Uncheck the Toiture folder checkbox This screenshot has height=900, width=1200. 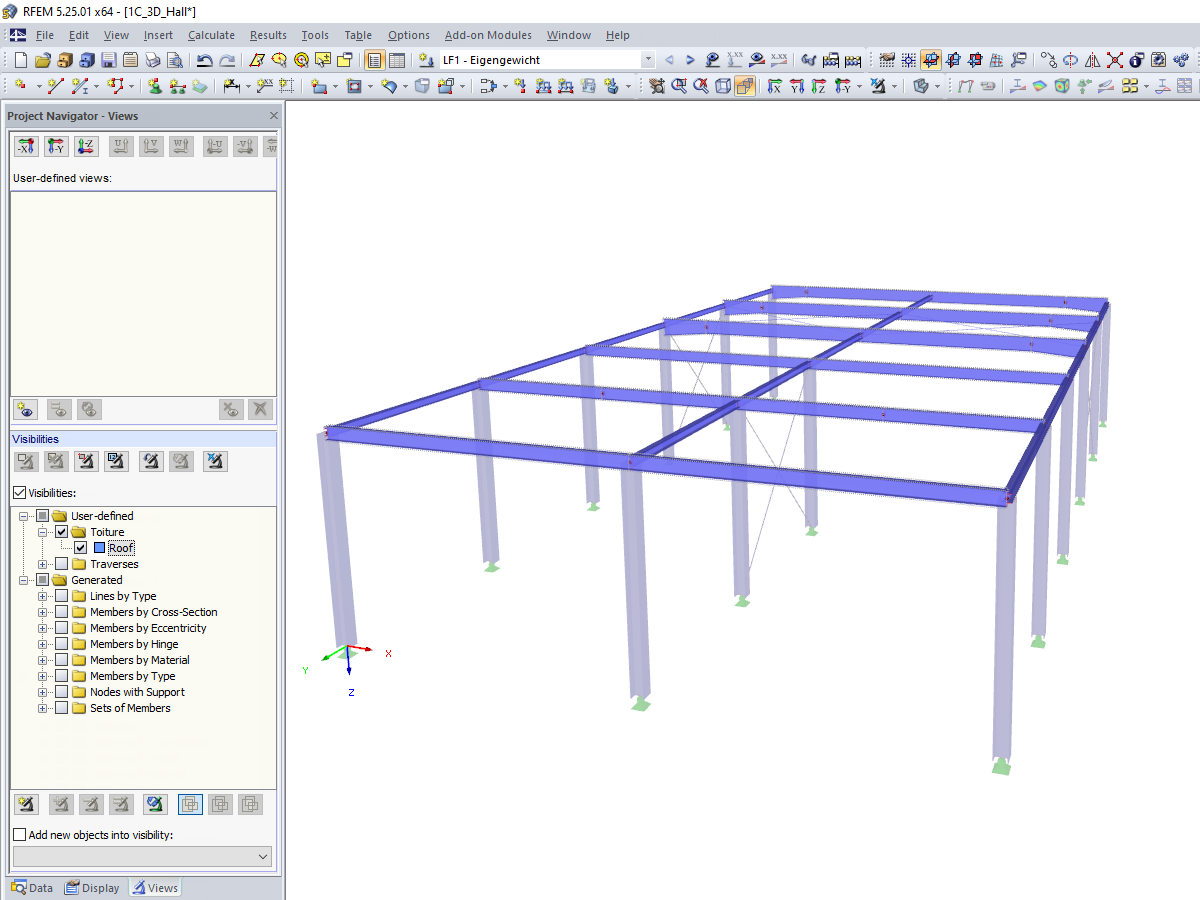62,532
